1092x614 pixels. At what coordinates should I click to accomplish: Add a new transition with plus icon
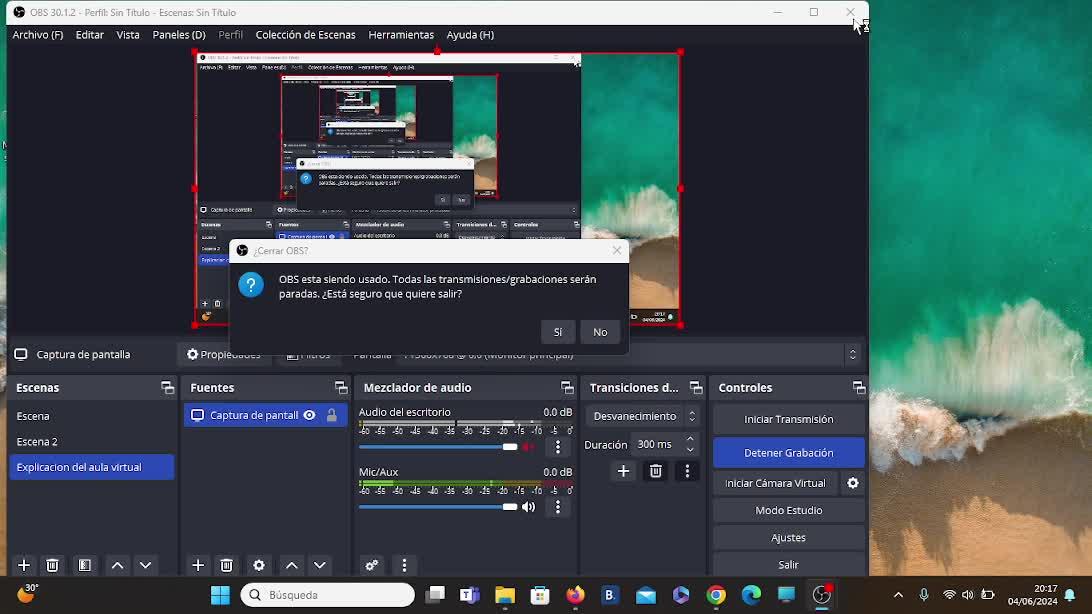(623, 471)
